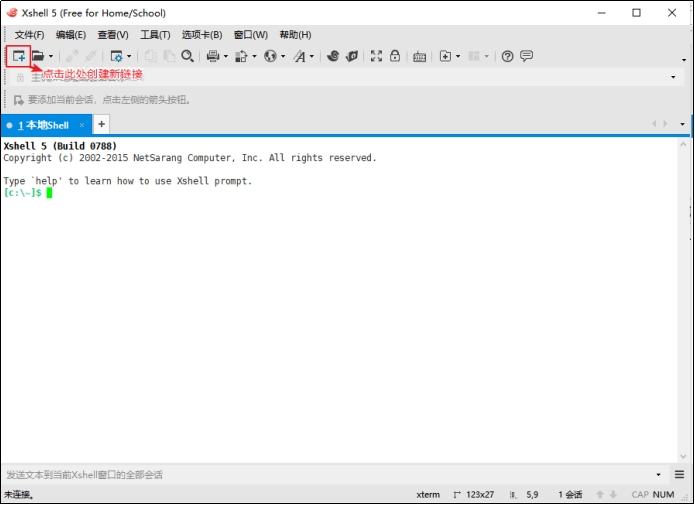
Task: Close the 本地Shell tab
Action: pos(82,125)
